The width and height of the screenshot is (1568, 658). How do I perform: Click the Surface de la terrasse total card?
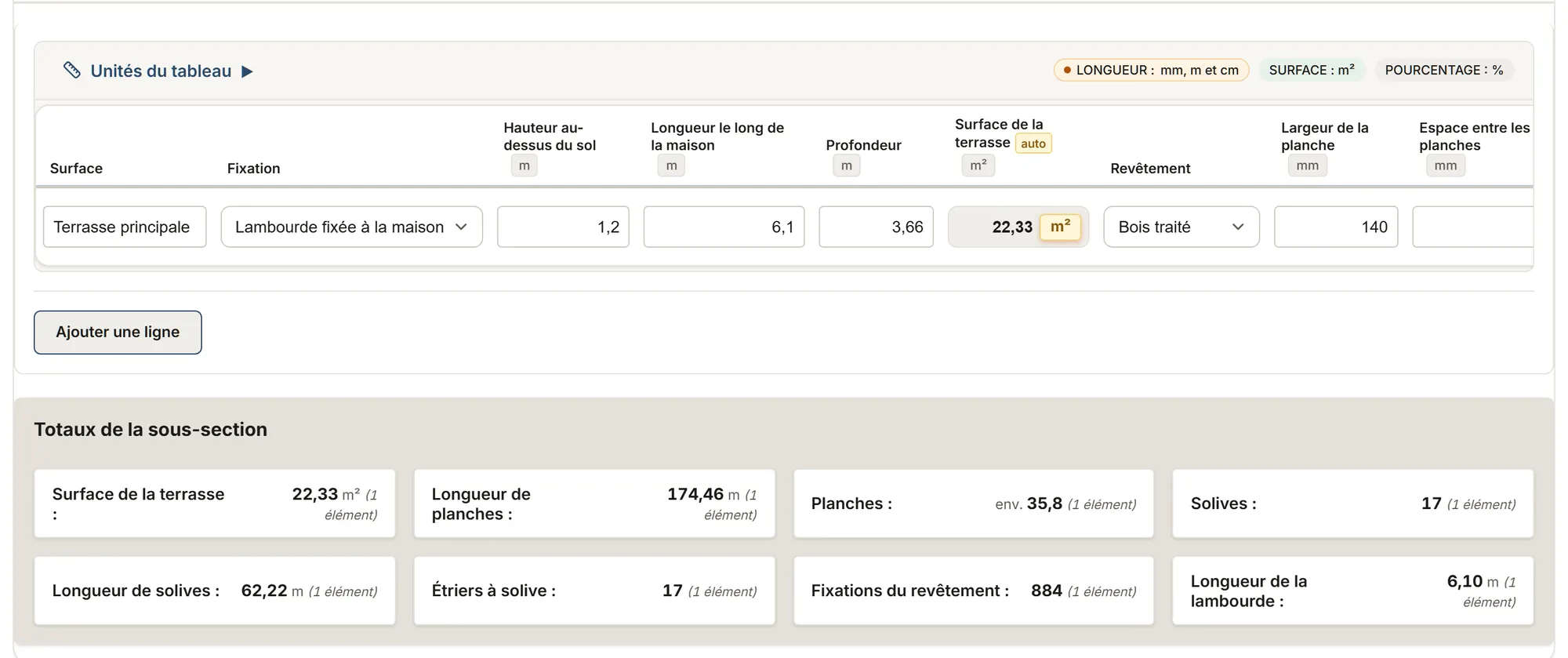(215, 503)
